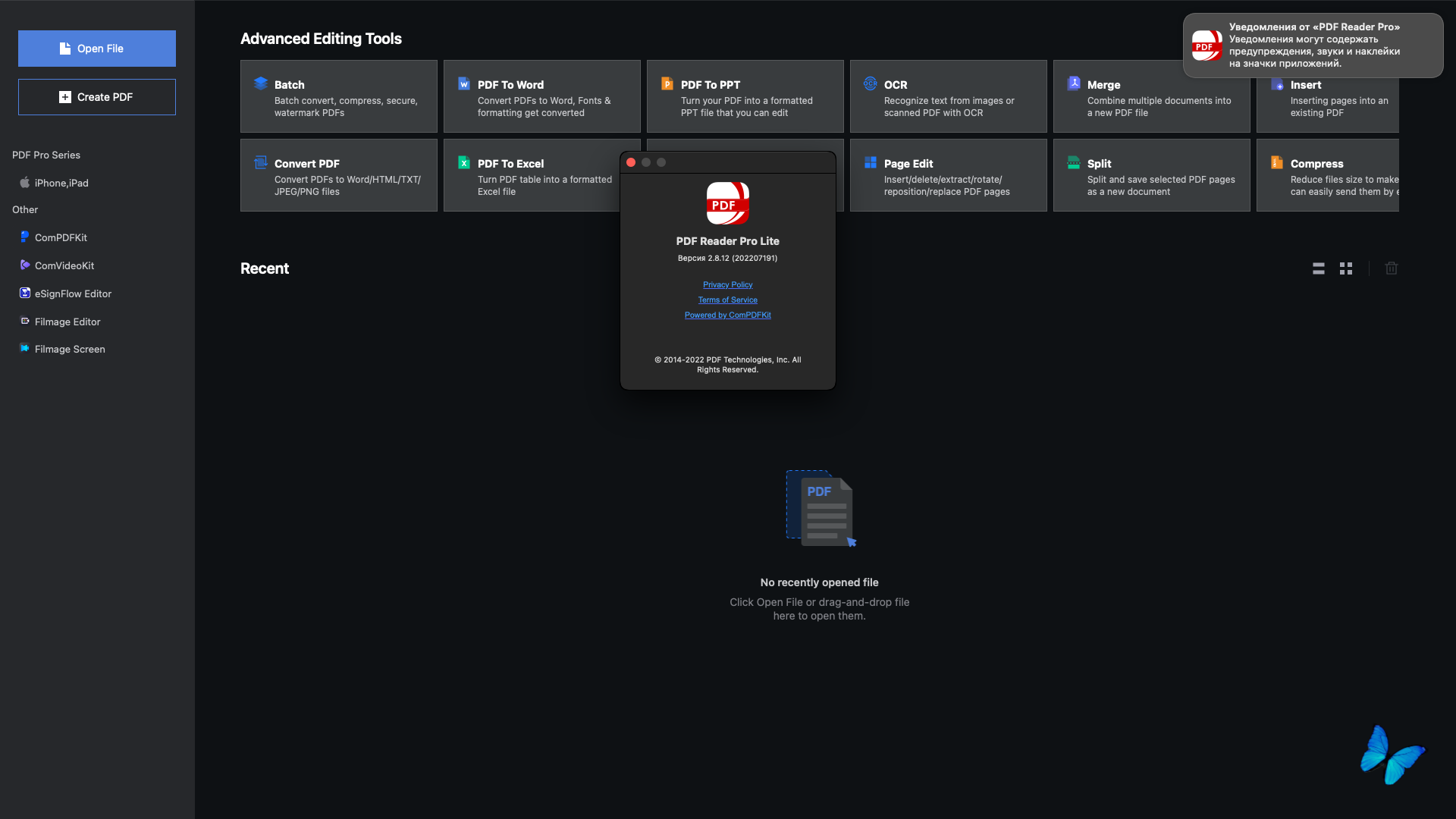The width and height of the screenshot is (1456, 819).
Task: Click the 'Convert PDF' card title
Action: 307,164
